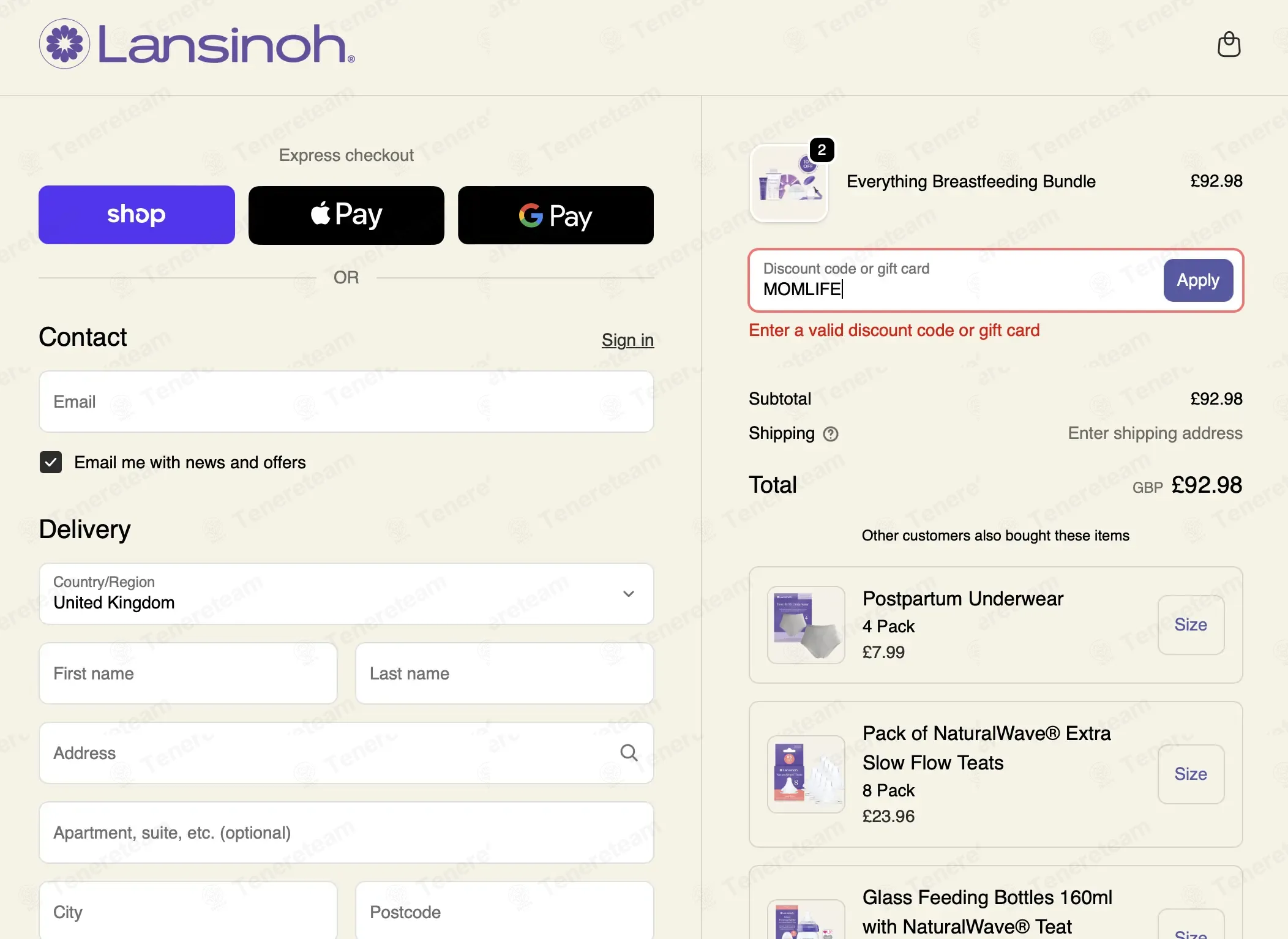
Task: Focus the City input field
Action: pyautogui.click(x=188, y=911)
